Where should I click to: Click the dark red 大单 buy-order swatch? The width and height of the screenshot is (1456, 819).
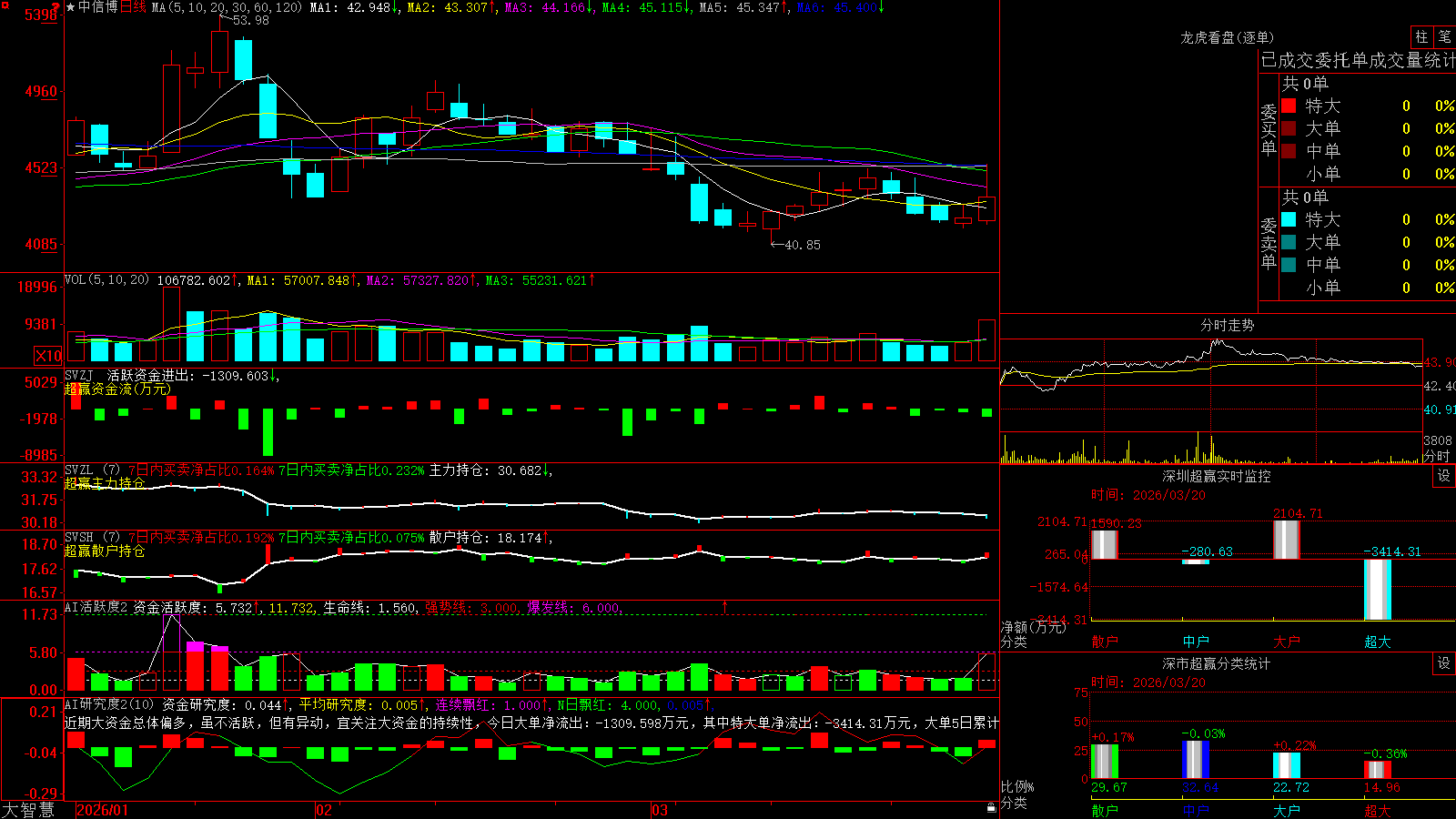tap(1289, 128)
